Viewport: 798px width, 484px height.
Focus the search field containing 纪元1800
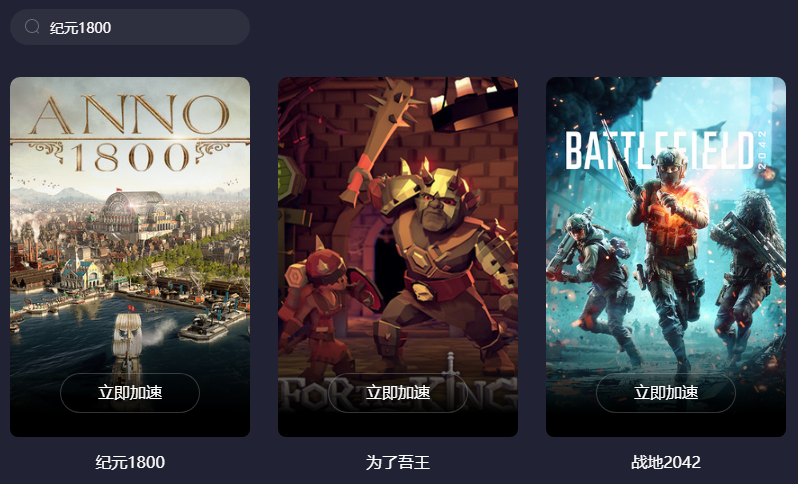coord(130,27)
